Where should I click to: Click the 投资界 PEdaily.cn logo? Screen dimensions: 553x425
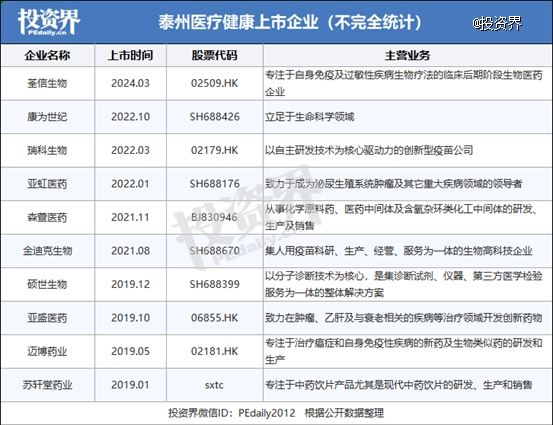[49, 22]
